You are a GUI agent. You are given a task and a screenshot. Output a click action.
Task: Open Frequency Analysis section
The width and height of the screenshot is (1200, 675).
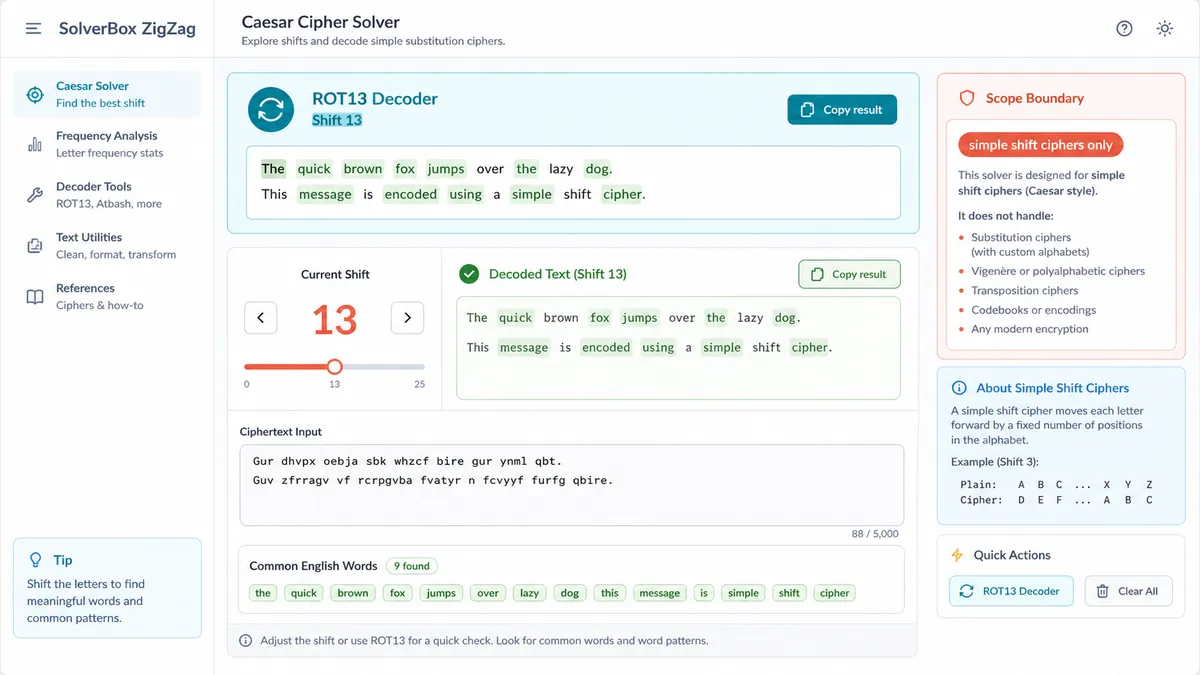tap(108, 144)
